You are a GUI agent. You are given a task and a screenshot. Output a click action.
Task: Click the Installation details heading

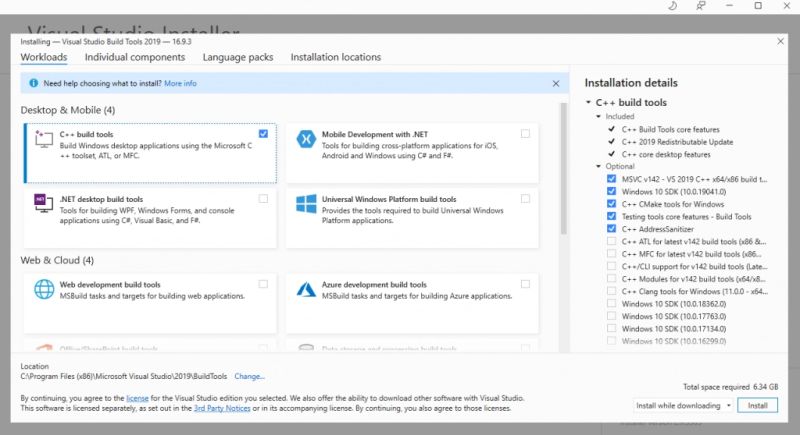pos(631,83)
